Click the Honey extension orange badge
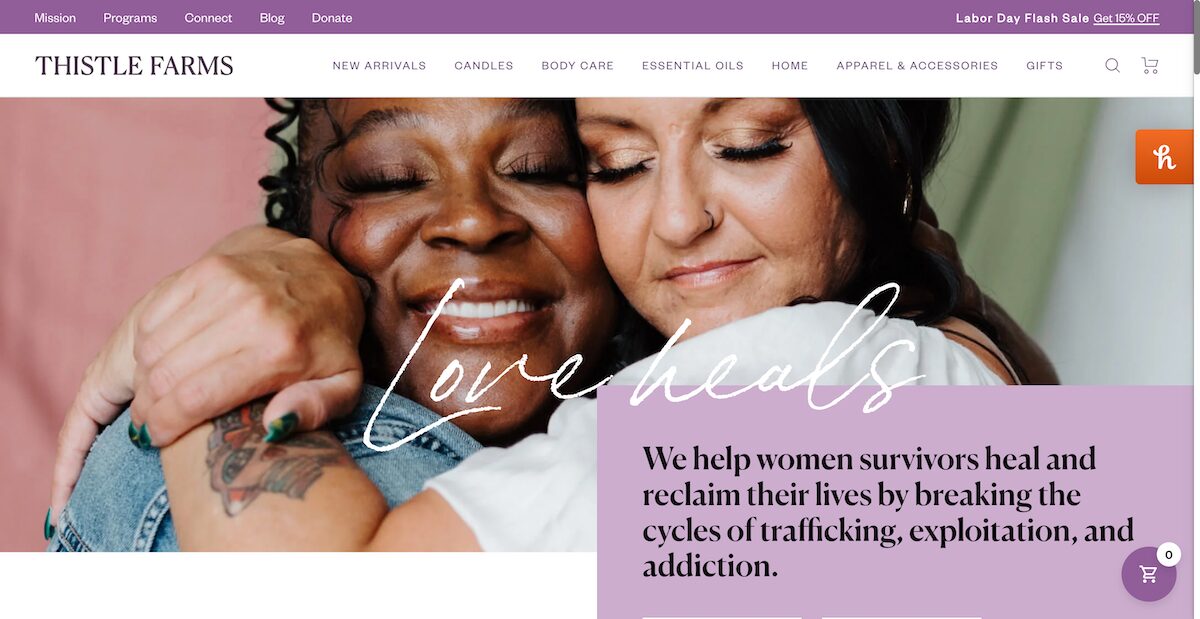The image size is (1200, 619). tap(1165, 157)
